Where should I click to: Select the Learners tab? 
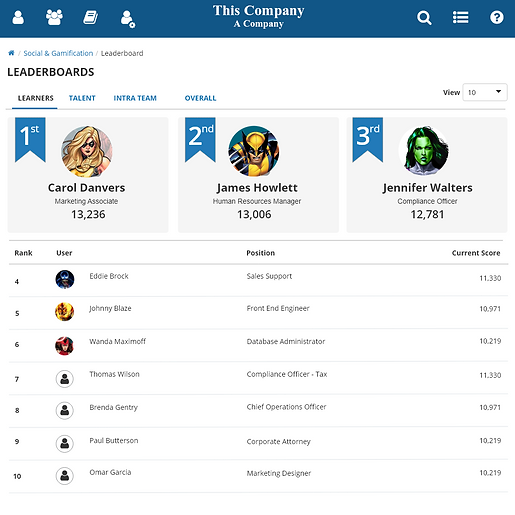(x=35, y=98)
